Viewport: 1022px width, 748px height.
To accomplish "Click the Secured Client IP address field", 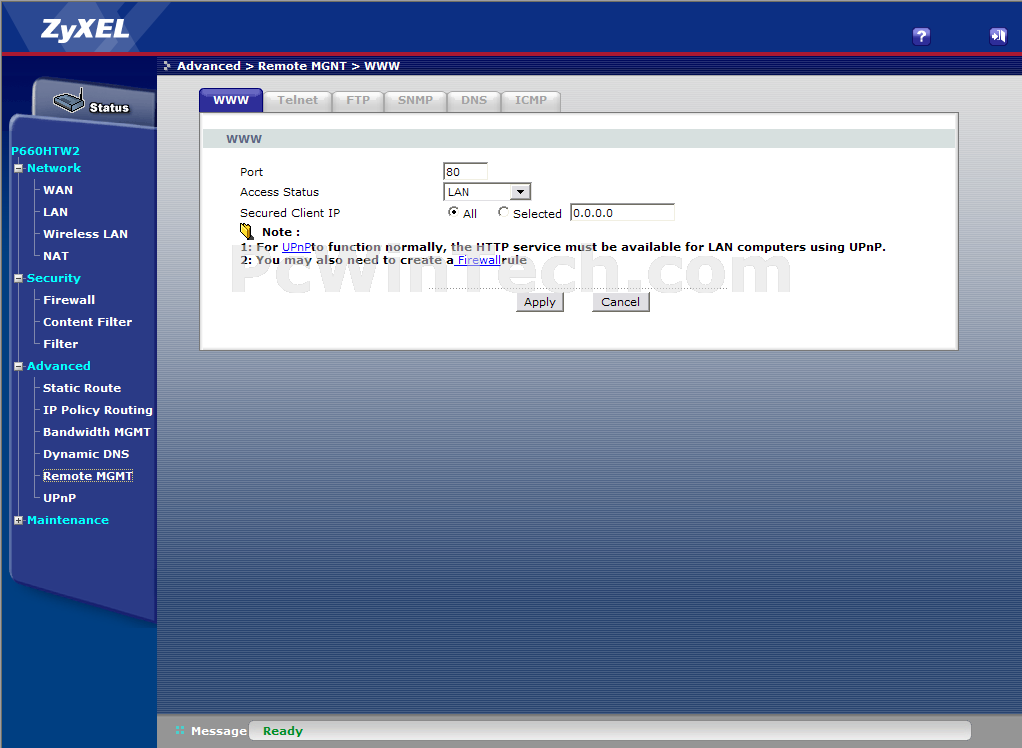I will click(x=622, y=212).
